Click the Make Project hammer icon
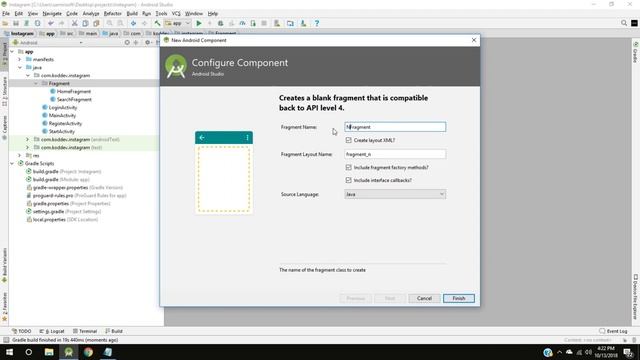The image size is (640, 360). click(157, 23)
